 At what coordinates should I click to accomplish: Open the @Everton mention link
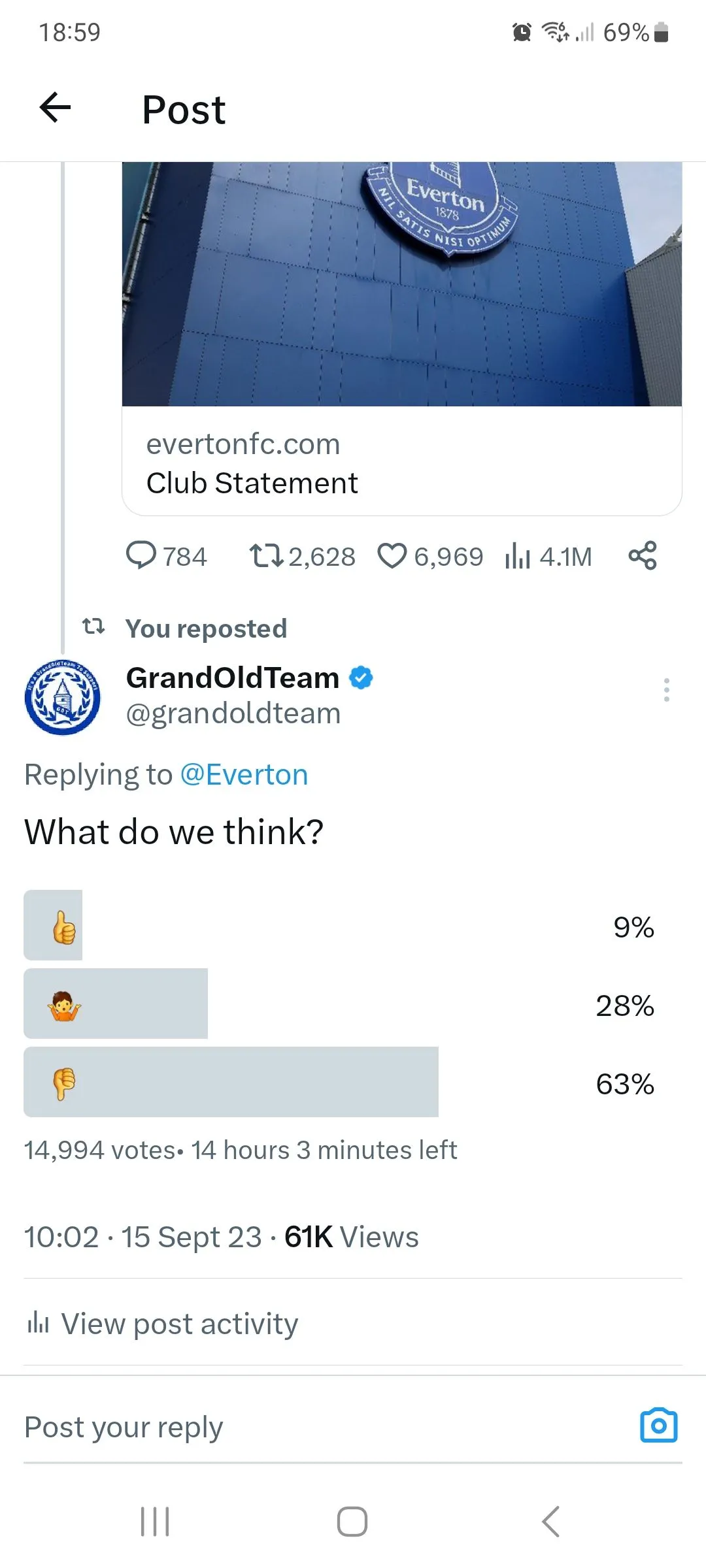(x=244, y=775)
